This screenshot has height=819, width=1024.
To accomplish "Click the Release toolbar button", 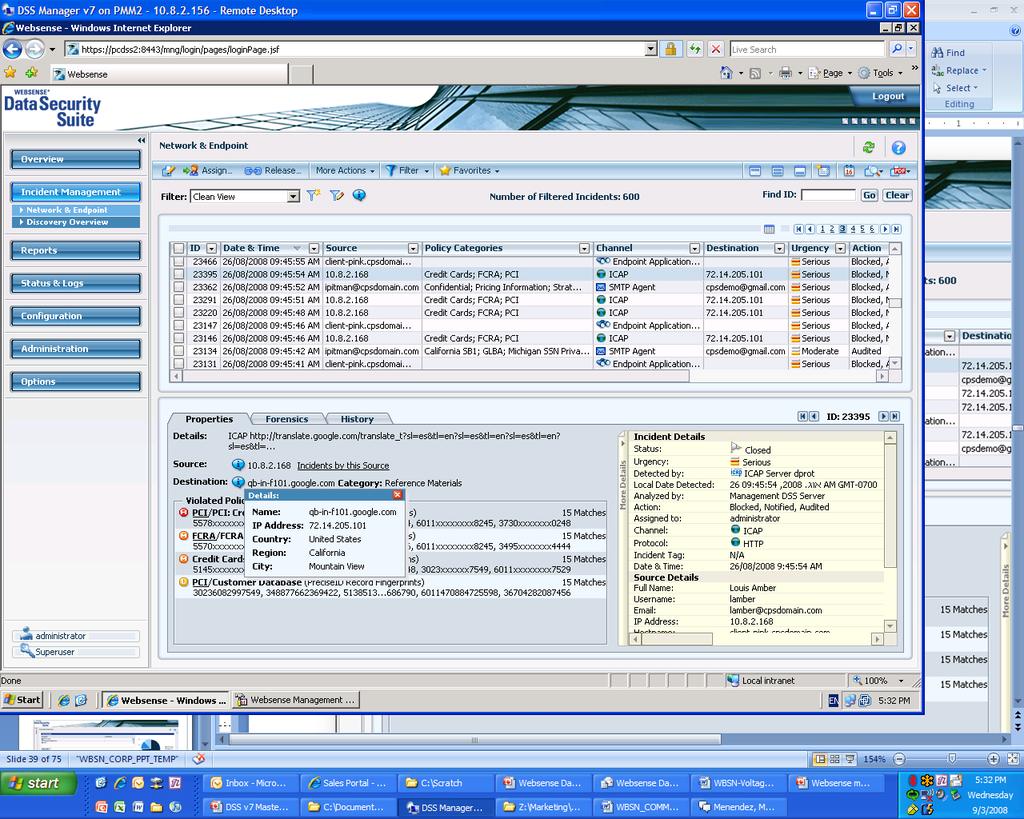I will 272,170.
